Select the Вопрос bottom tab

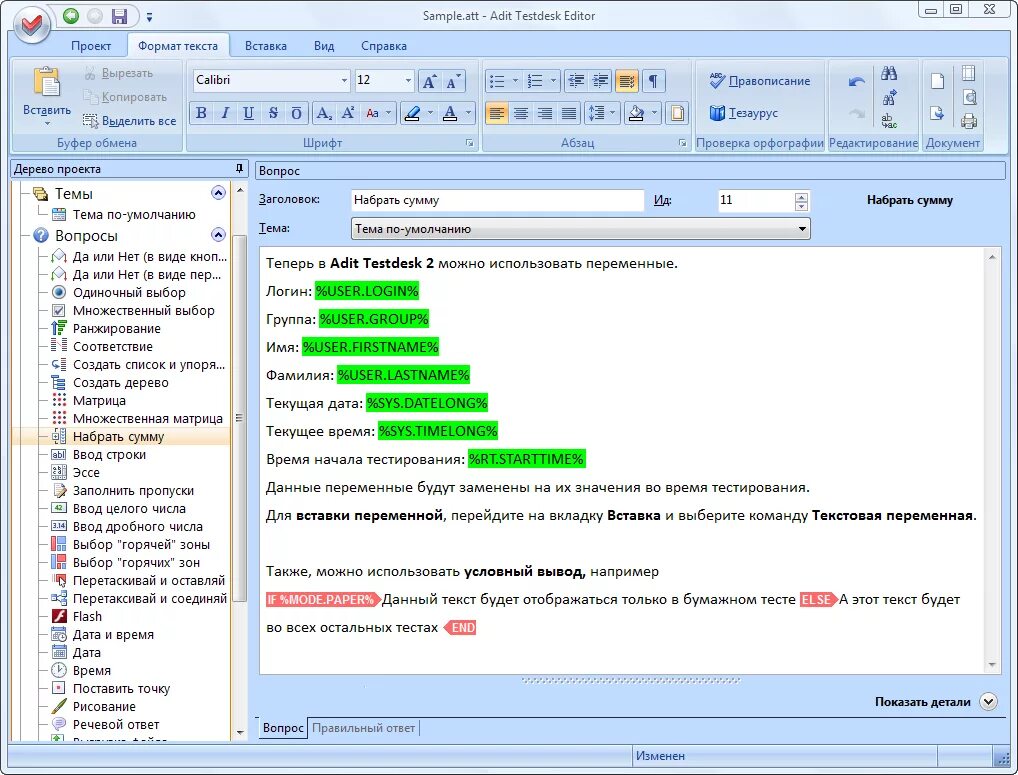(283, 728)
